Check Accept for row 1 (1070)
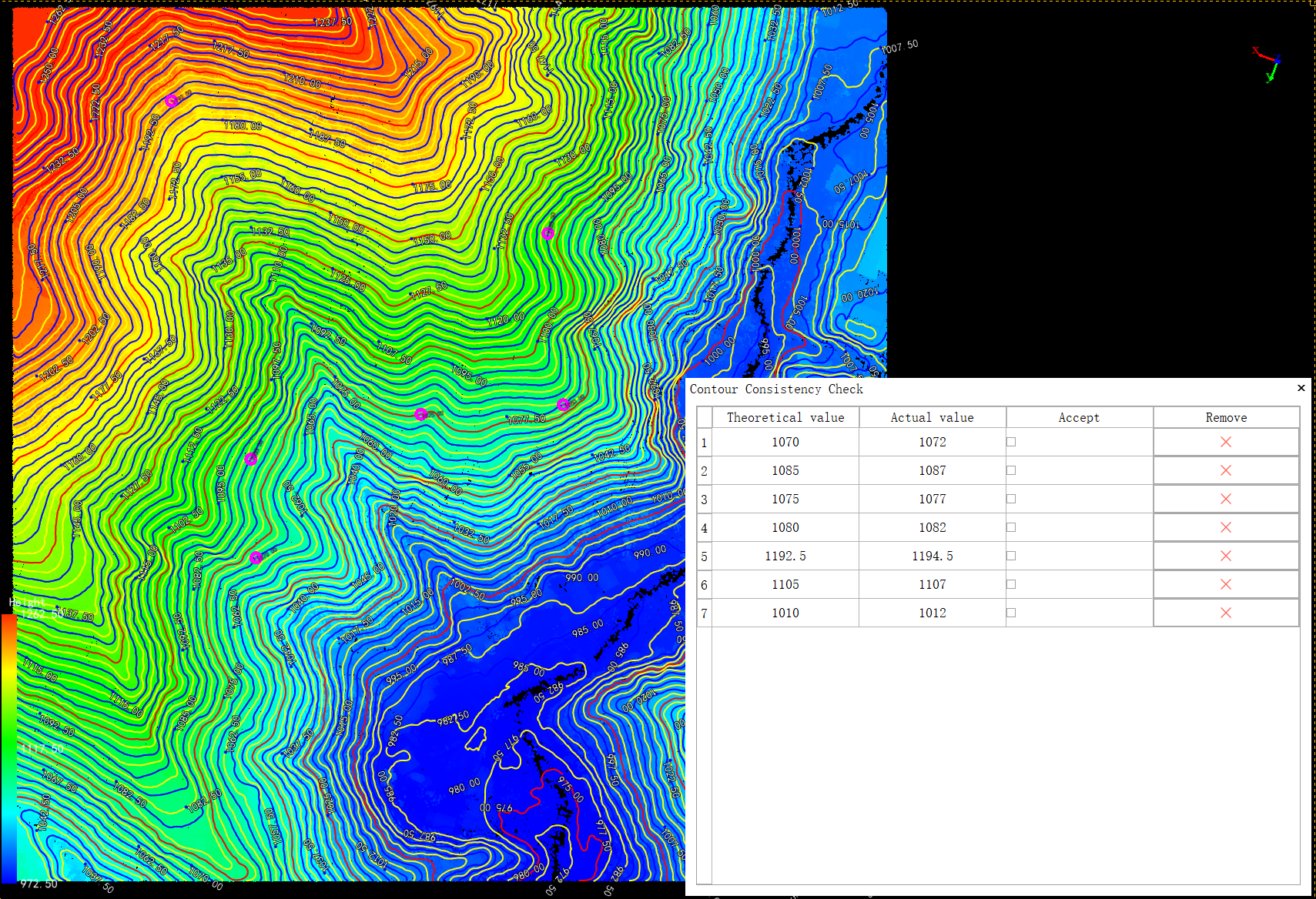The image size is (1316, 899). coord(1011,442)
